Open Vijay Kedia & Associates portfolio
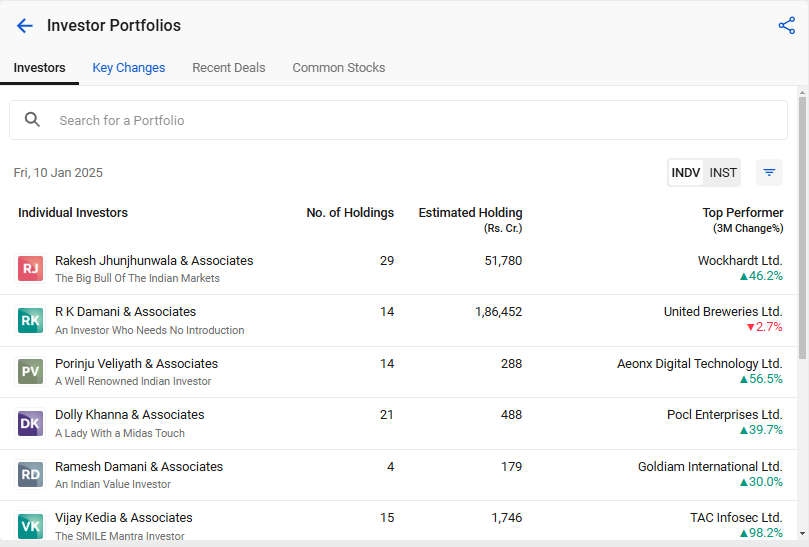This screenshot has width=809, height=547. (124, 518)
